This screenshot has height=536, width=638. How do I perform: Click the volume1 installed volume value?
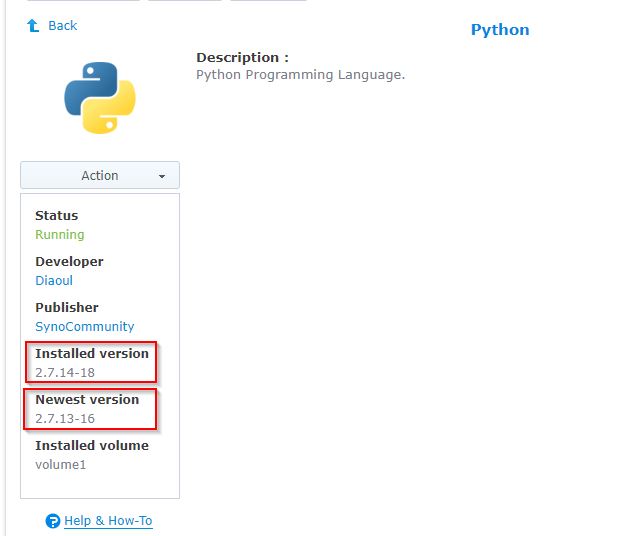[61, 464]
